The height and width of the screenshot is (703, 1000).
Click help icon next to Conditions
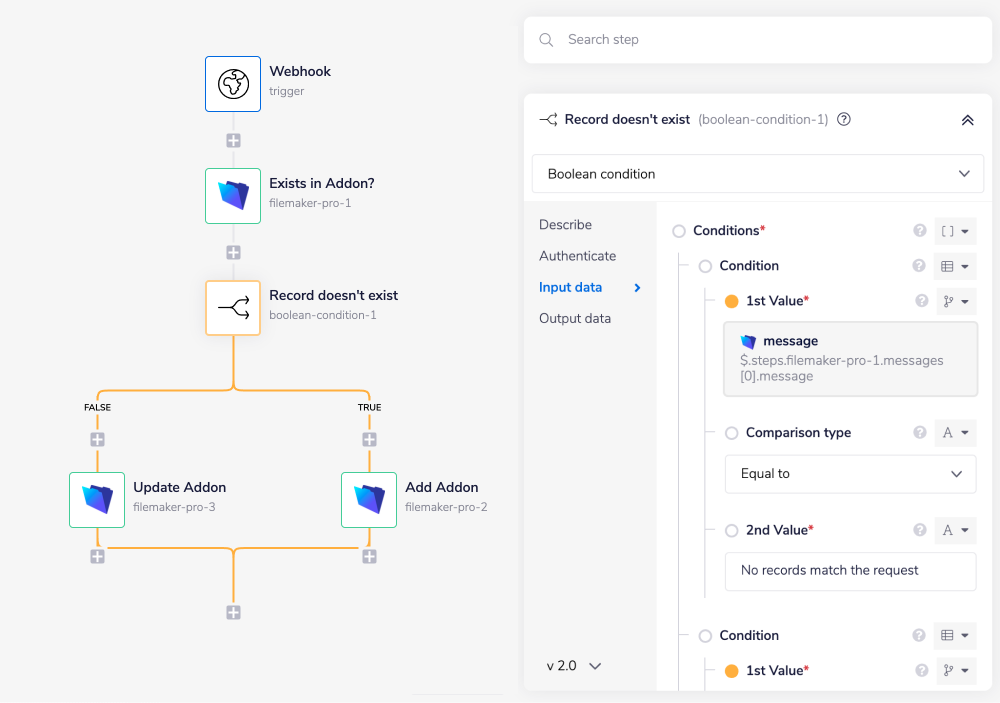920,231
